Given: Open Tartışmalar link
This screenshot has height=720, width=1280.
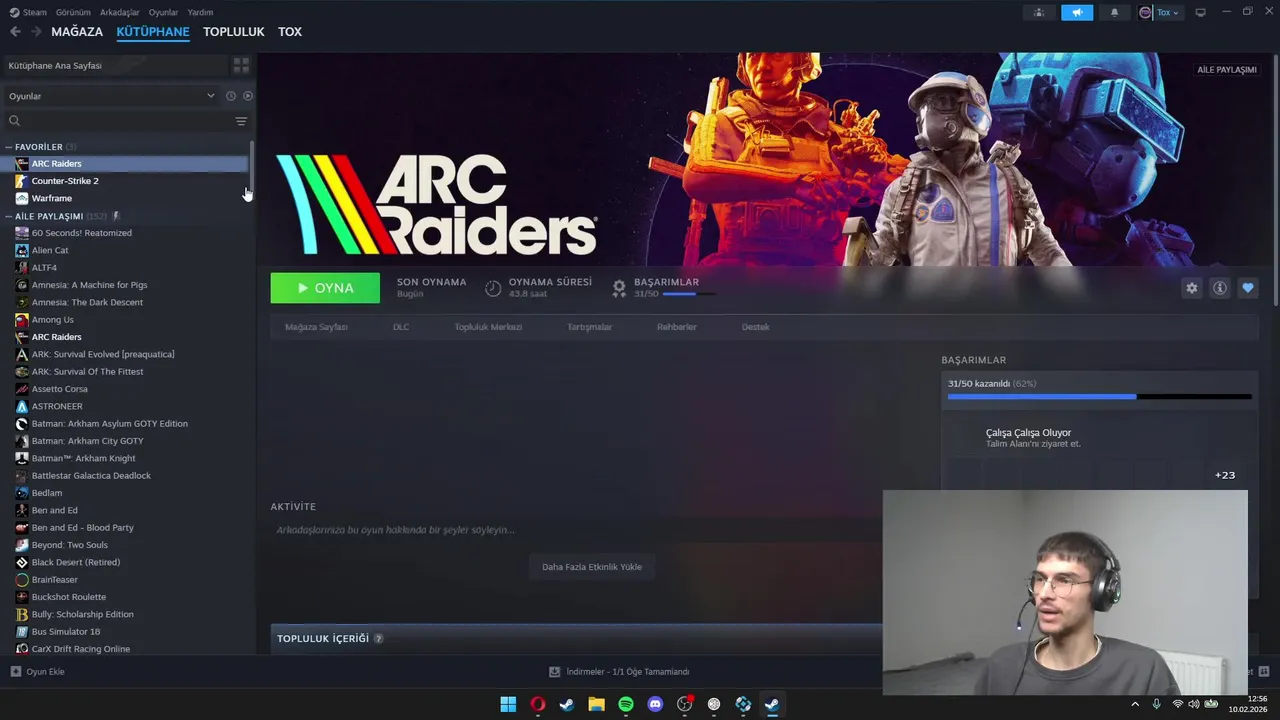Looking at the screenshot, I should (589, 327).
